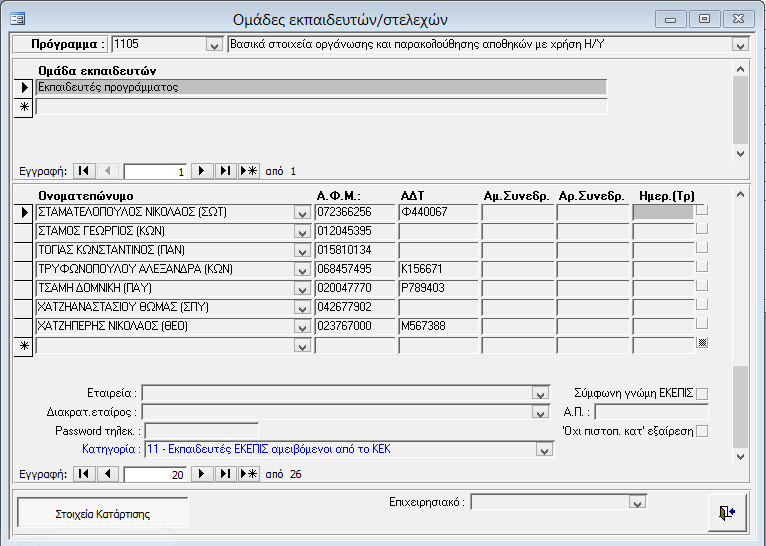Open name dropdown for ΣΤΑΜΟΣ ΓΕΩΡΓΙΟΣ row
The height and width of the screenshot is (546, 766).
coord(301,231)
